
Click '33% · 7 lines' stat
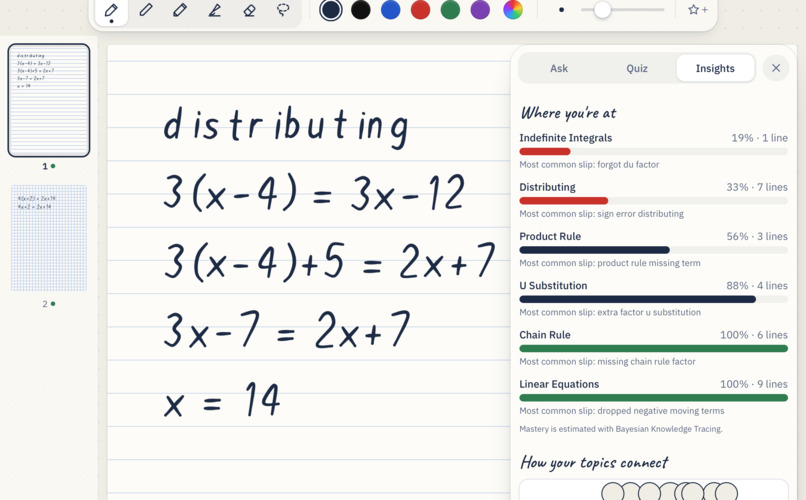pyautogui.click(x=757, y=187)
